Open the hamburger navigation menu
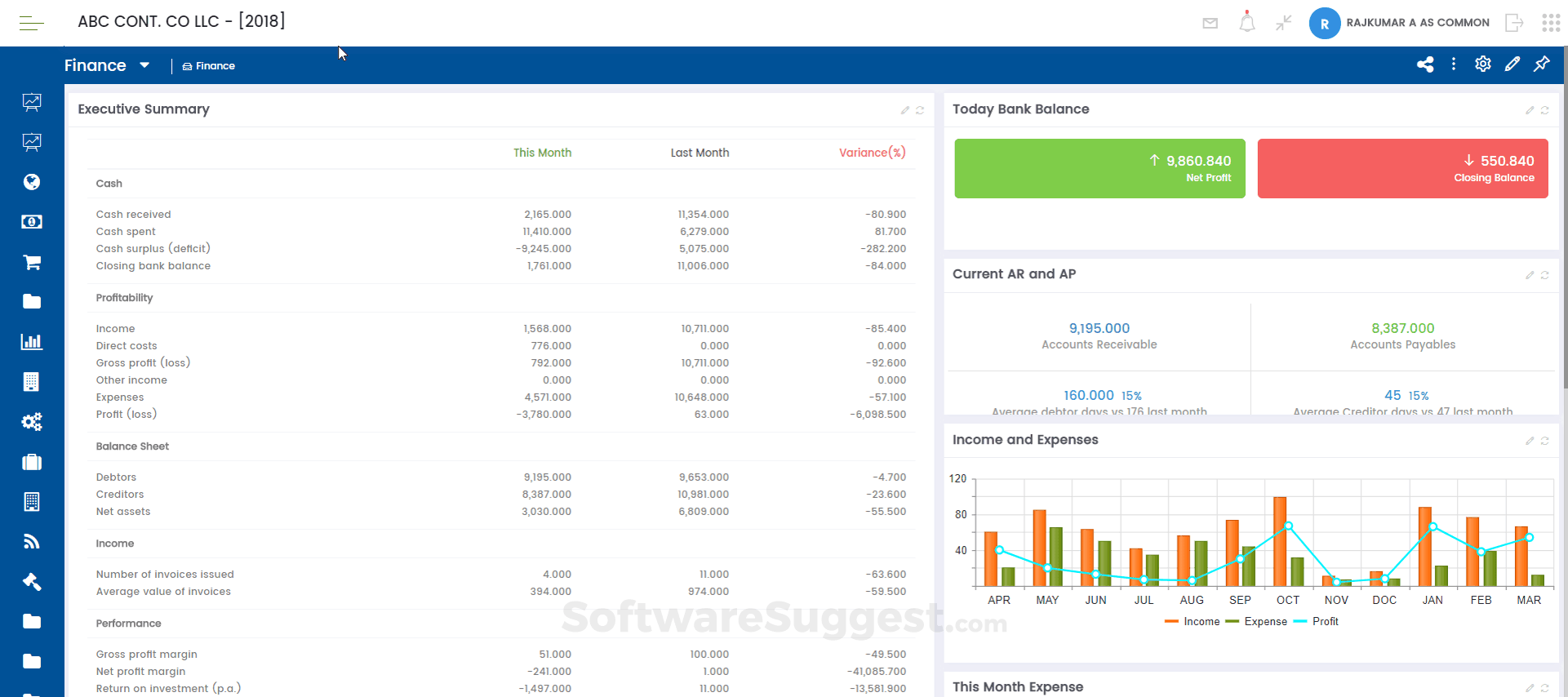1568x697 pixels. click(31, 23)
